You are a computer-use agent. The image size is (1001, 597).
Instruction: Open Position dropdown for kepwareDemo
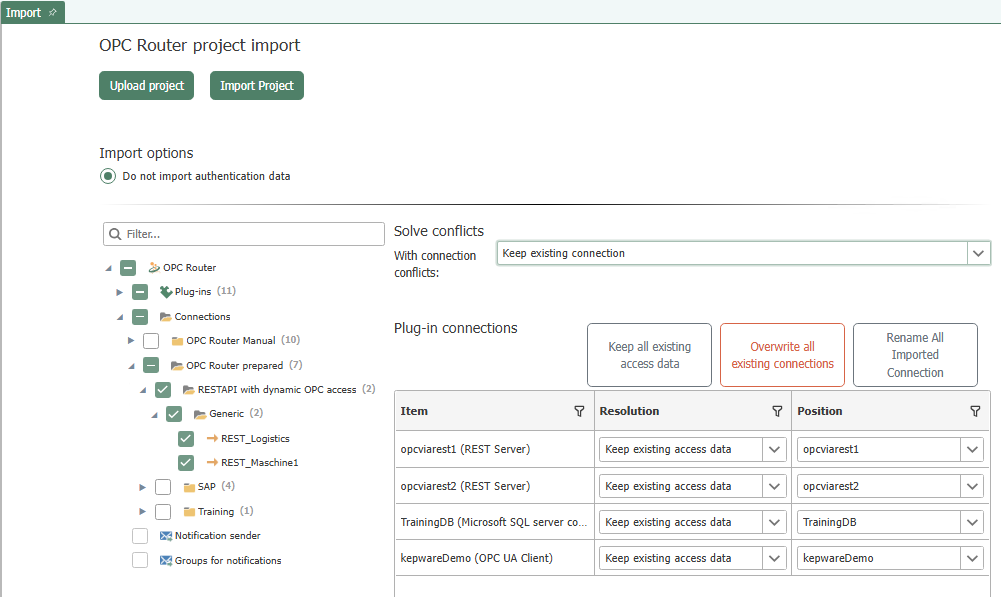pos(972,558)
